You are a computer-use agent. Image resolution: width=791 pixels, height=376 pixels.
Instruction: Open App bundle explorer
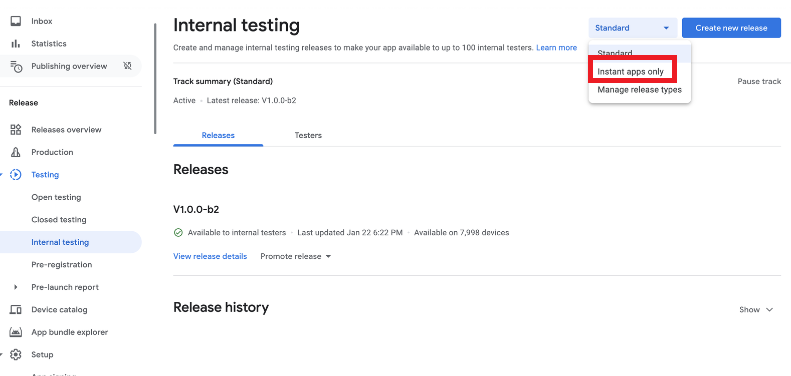(71, 332)
